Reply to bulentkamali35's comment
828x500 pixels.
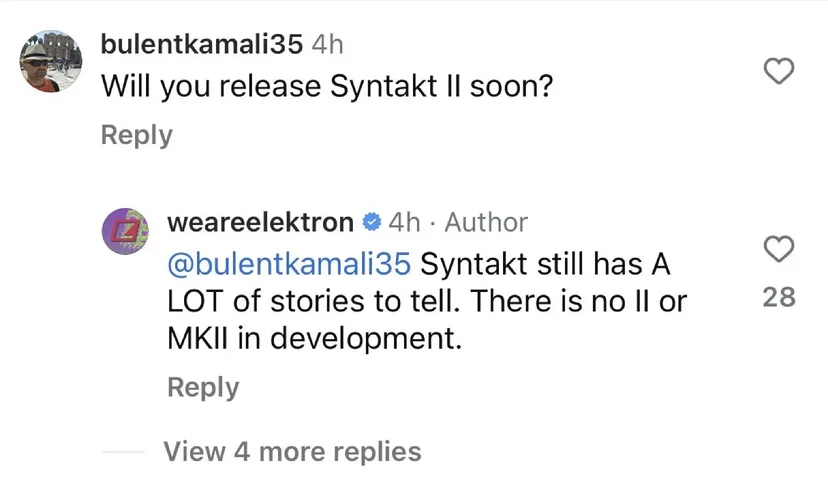pos(136,135)
